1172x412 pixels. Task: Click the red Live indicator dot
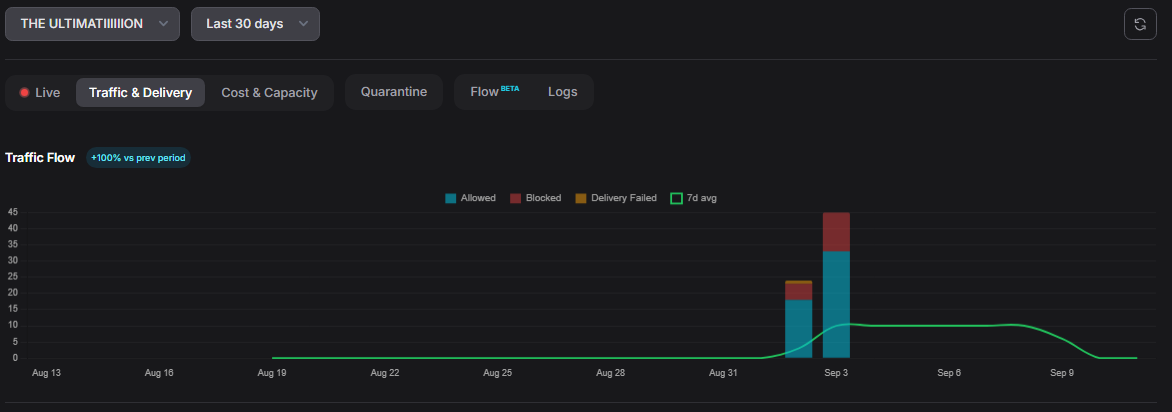24,93
